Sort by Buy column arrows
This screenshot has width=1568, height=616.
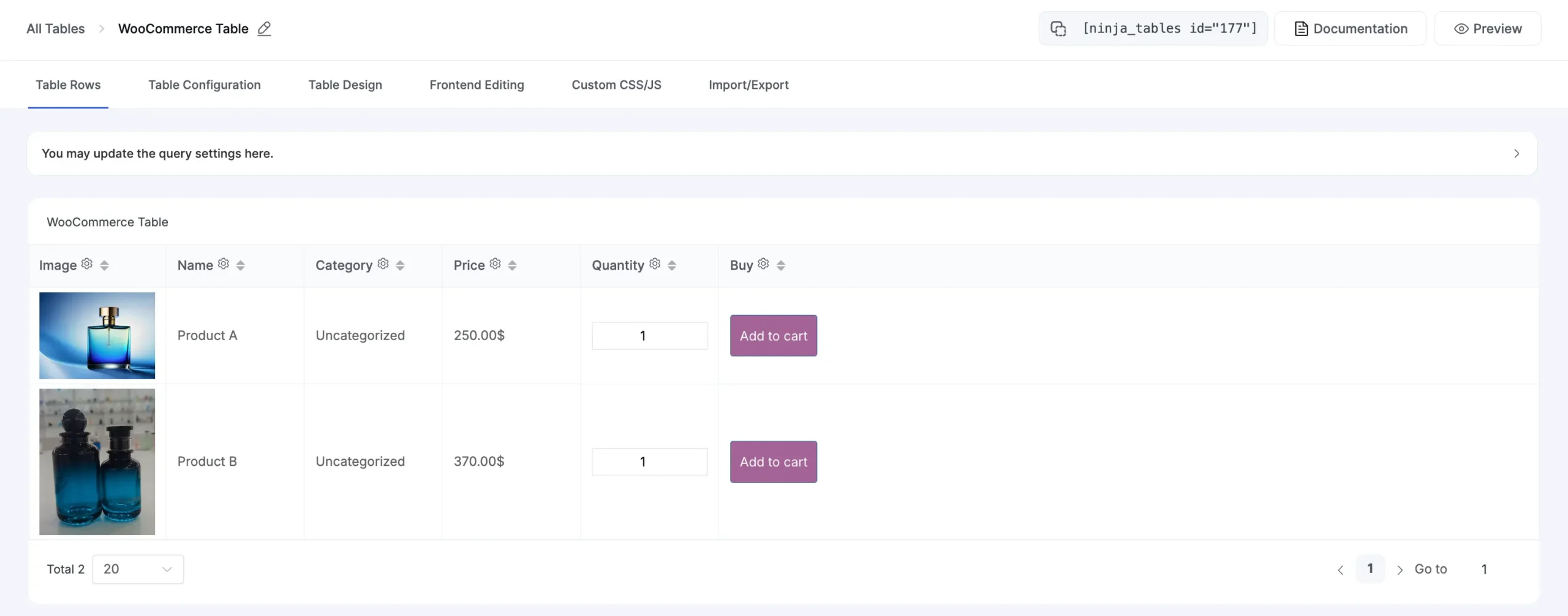780,265
